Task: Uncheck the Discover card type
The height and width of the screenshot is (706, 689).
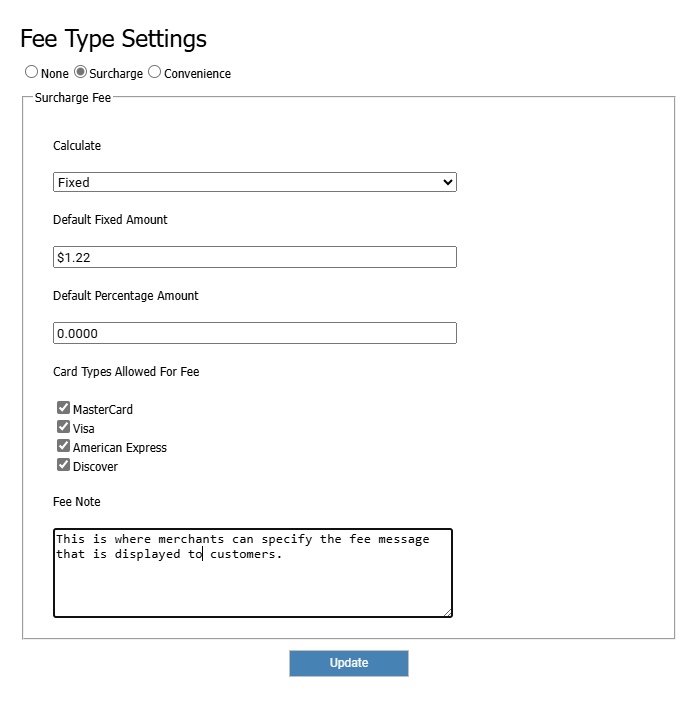Action: 64,465
